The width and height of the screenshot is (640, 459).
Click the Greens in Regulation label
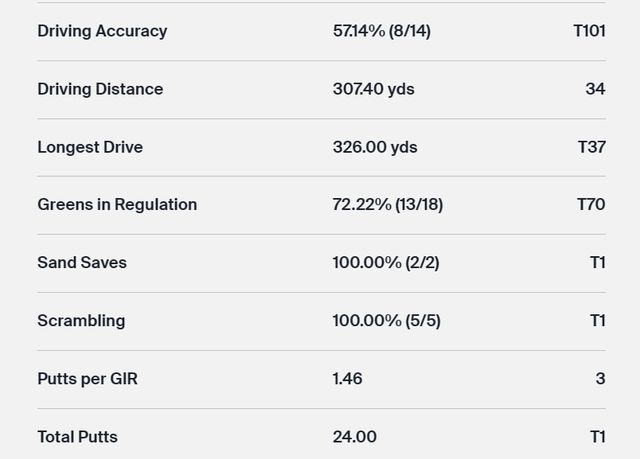[117, 205]
